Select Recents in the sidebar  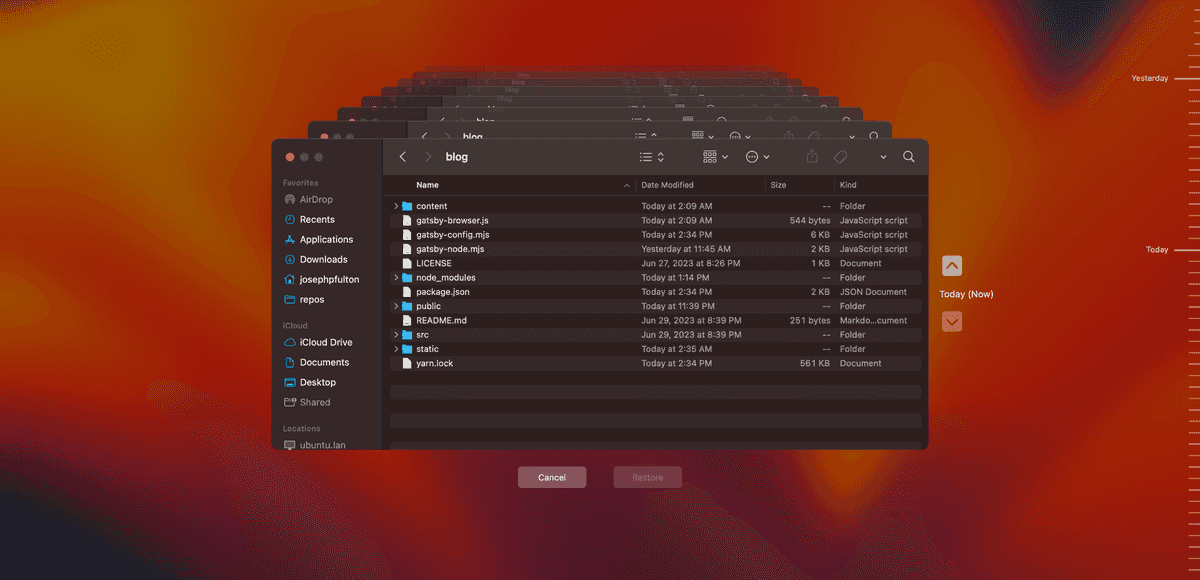pos(317,219)
